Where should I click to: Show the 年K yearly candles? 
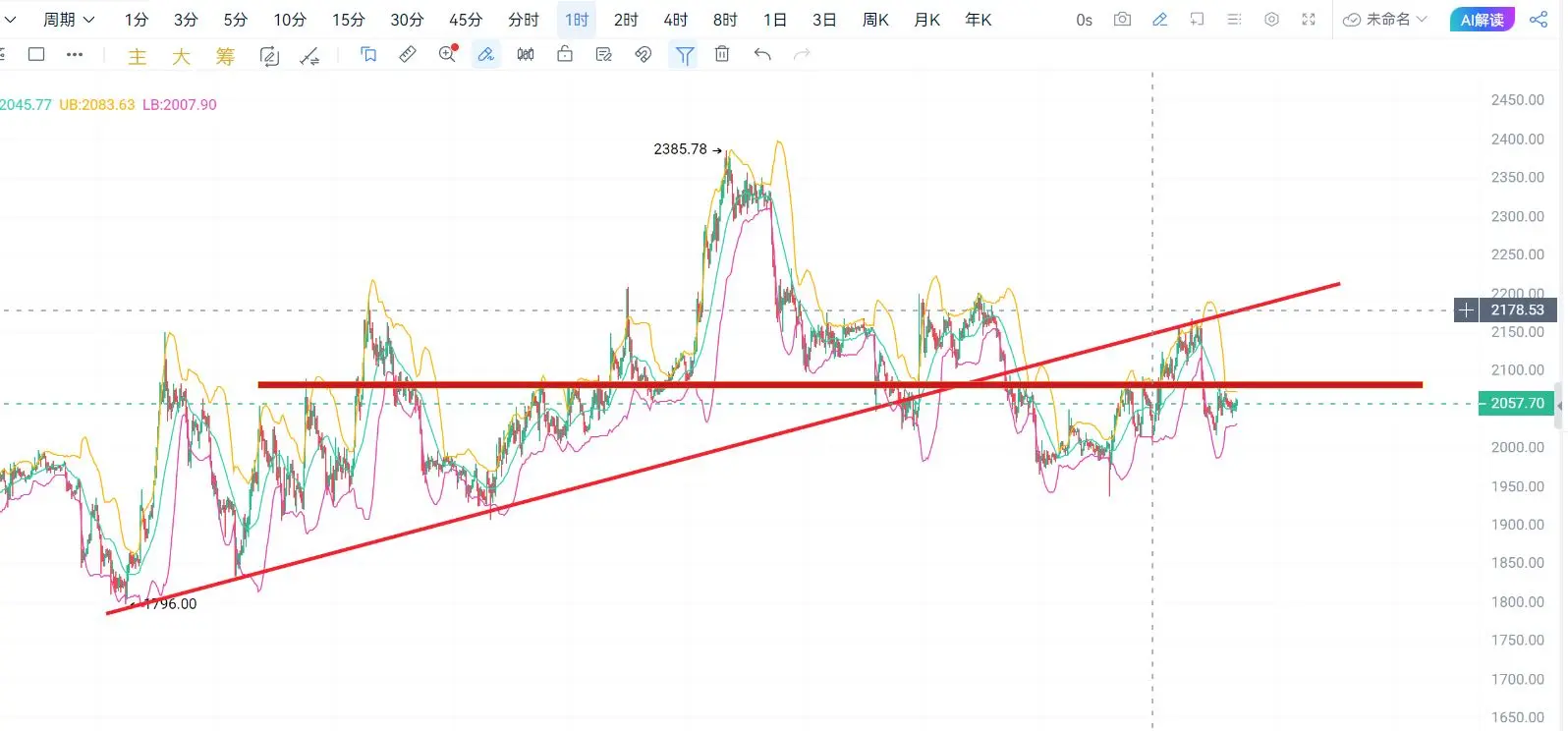pos(979,20)
